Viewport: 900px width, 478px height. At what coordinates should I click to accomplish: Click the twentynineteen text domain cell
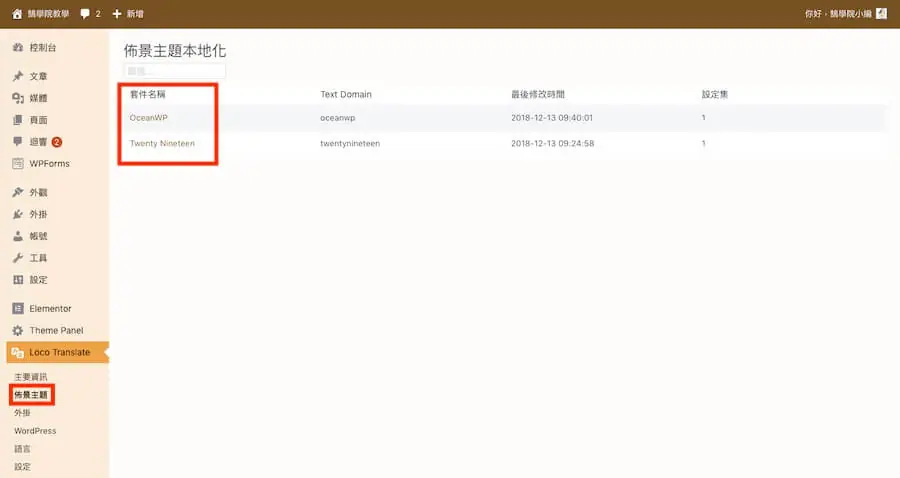(x=350, y=143)
